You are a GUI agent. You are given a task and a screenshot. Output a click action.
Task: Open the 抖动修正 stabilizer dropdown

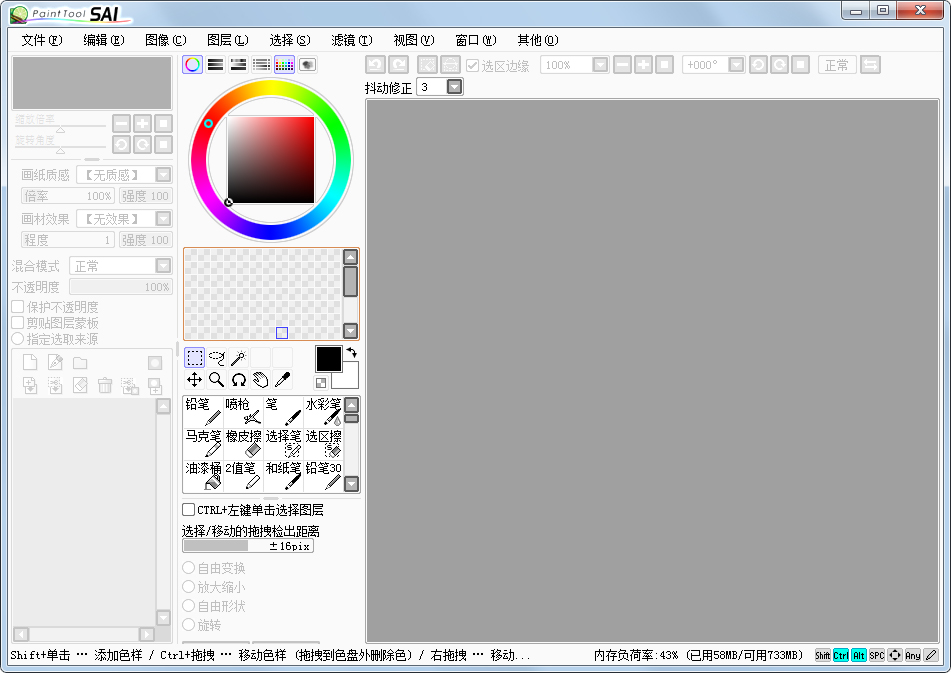click(454, 87)
